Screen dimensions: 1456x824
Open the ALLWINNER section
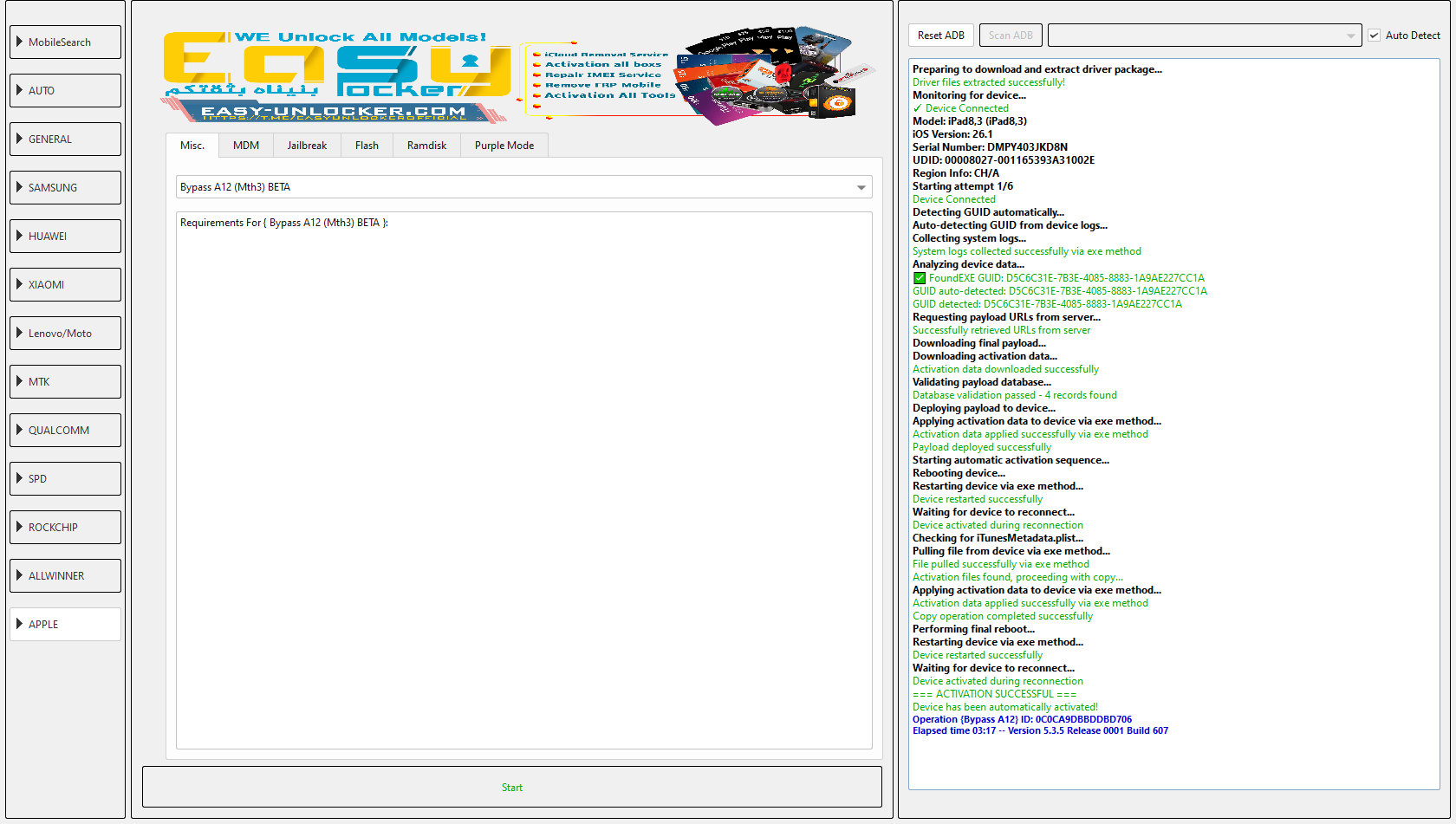click(x=65, y=575)
